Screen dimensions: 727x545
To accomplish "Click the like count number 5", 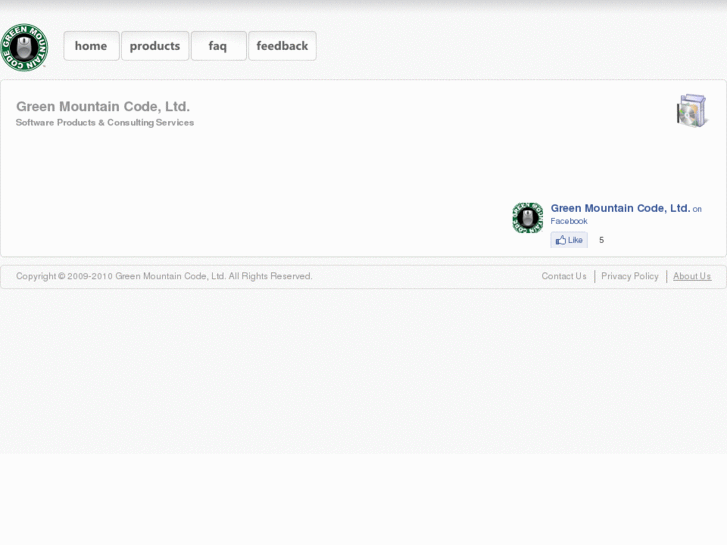I will [601, 240].
